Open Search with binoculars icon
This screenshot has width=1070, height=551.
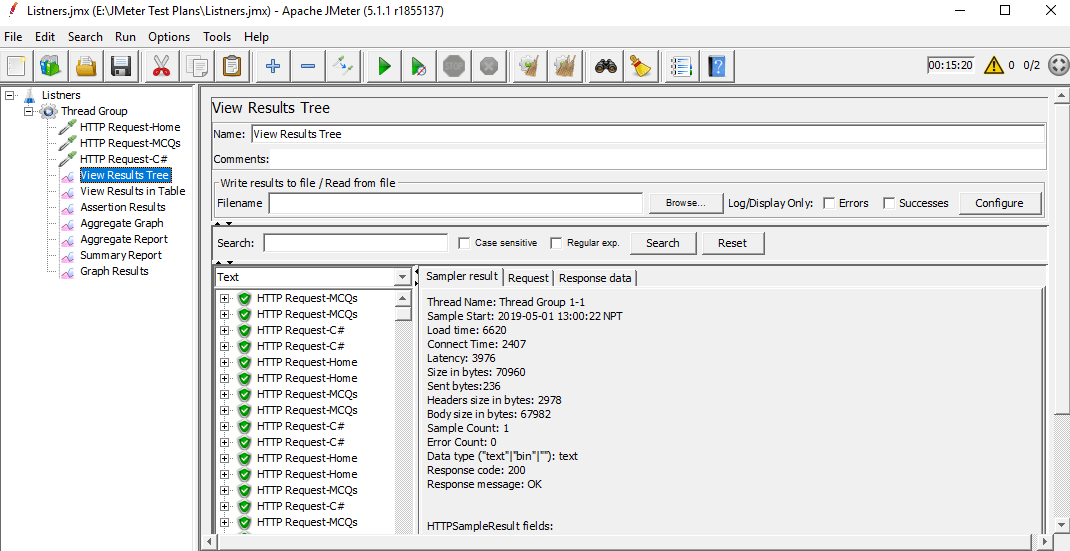coord(605,66)
